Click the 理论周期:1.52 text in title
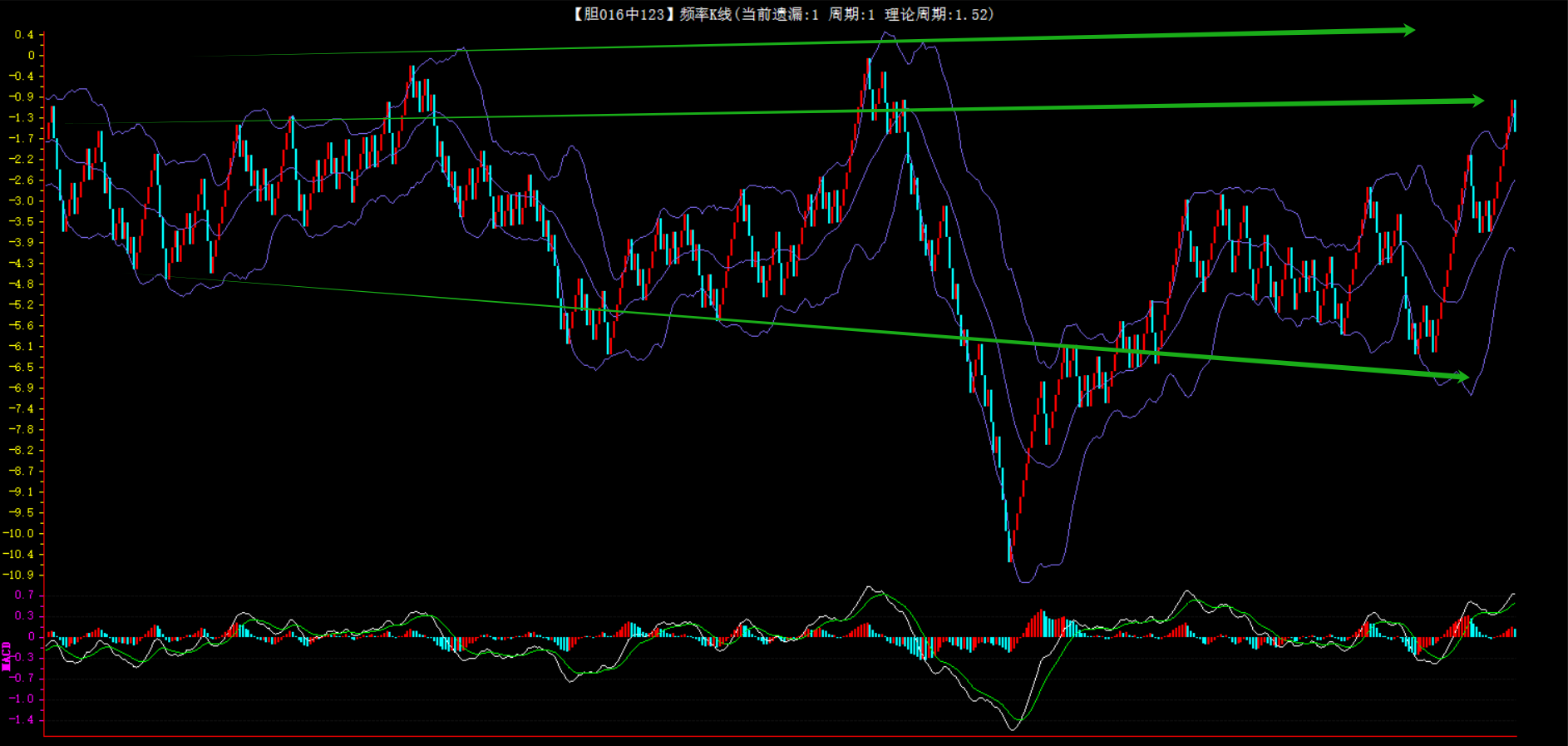The width and height of the screenshot is (1568, 746). click(939, 14)
